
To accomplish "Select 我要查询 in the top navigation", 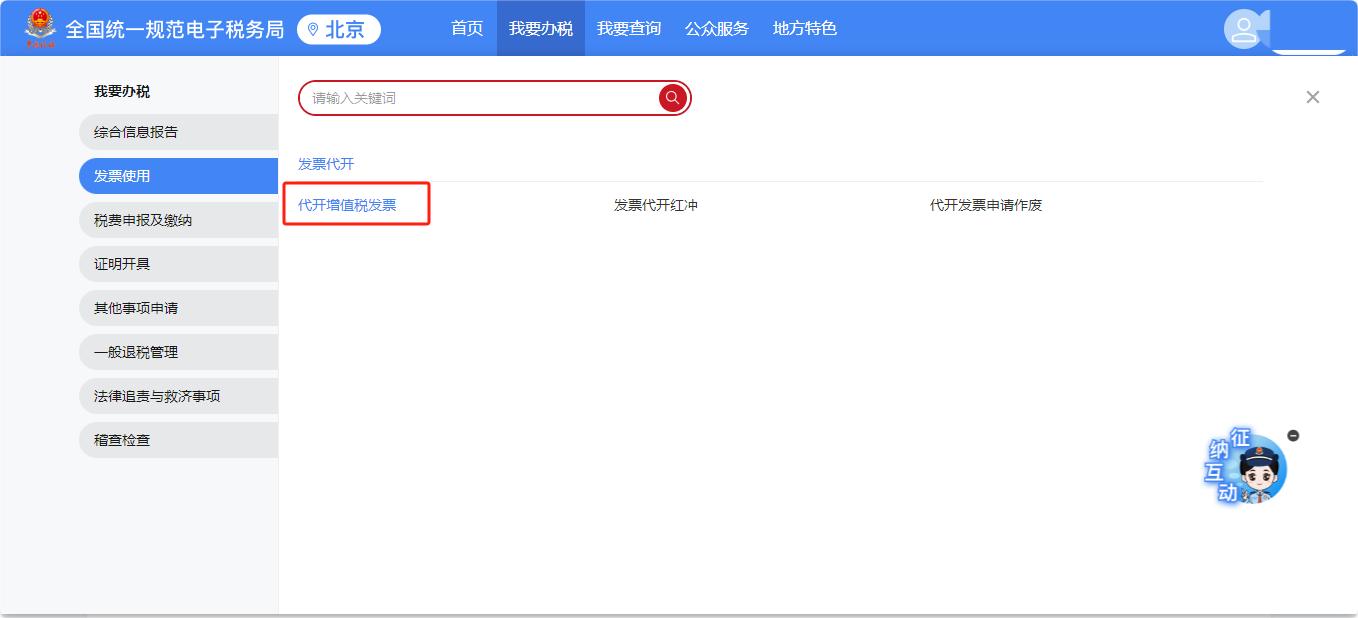I will 628,28.
